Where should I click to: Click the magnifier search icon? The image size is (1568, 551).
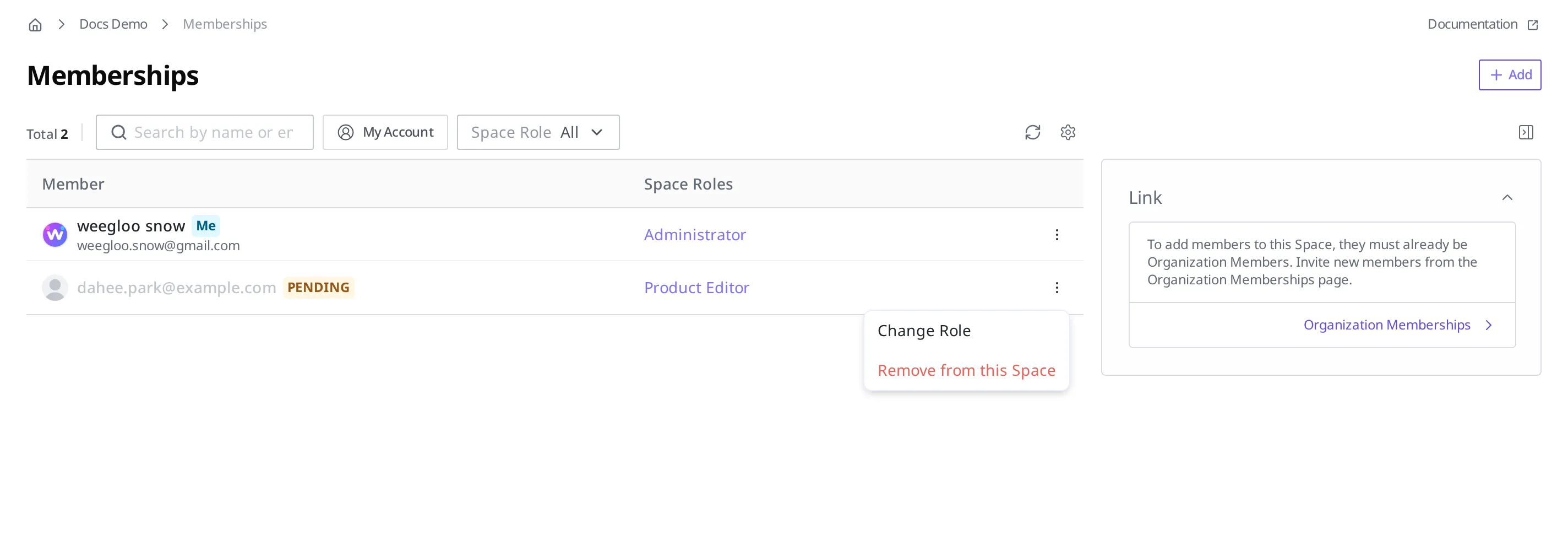coord(119,132)
